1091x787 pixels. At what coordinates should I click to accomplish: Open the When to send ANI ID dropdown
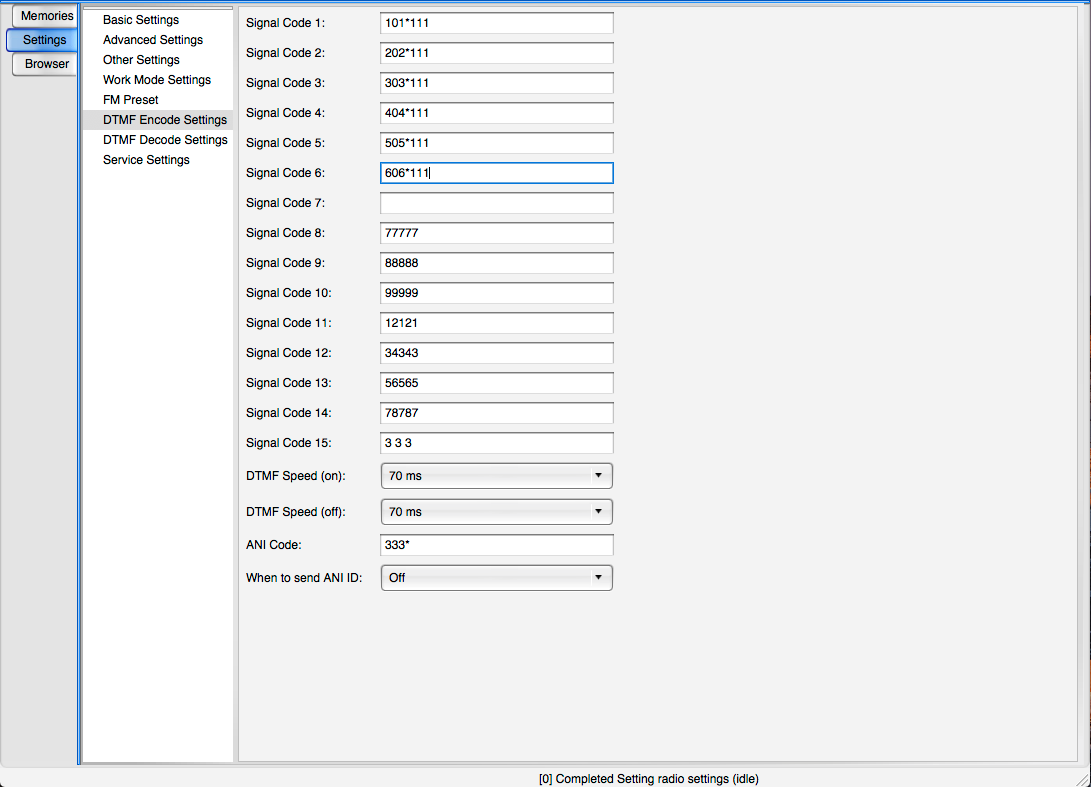tap(496, 578)
